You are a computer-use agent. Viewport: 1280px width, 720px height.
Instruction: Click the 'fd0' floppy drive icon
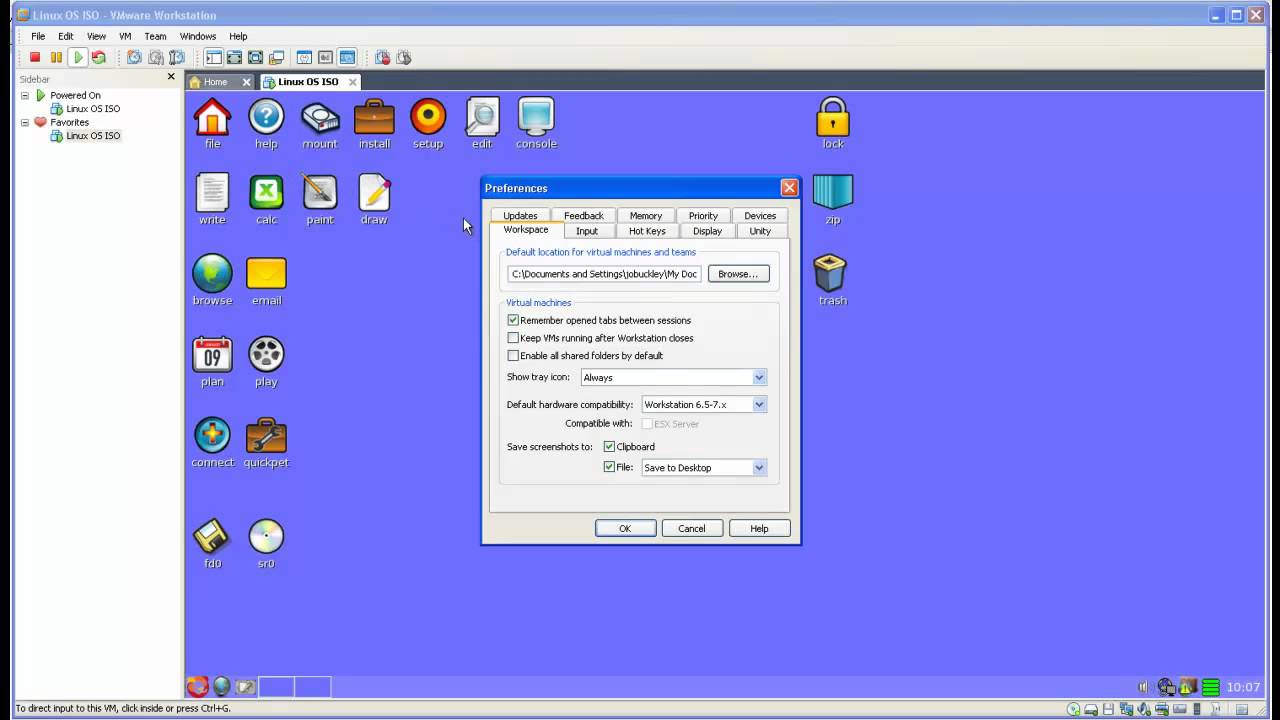pyautogui.click(x=212, y=544)
